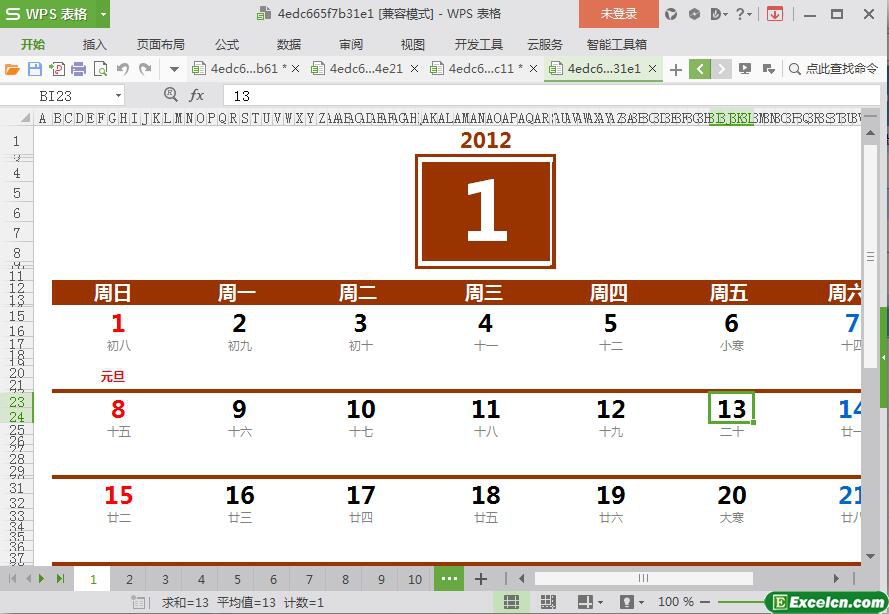This screenshot has width=889, height=614.
Task: Open the insert function fx button
Action: pyautogui.click(x=196, y=95)
